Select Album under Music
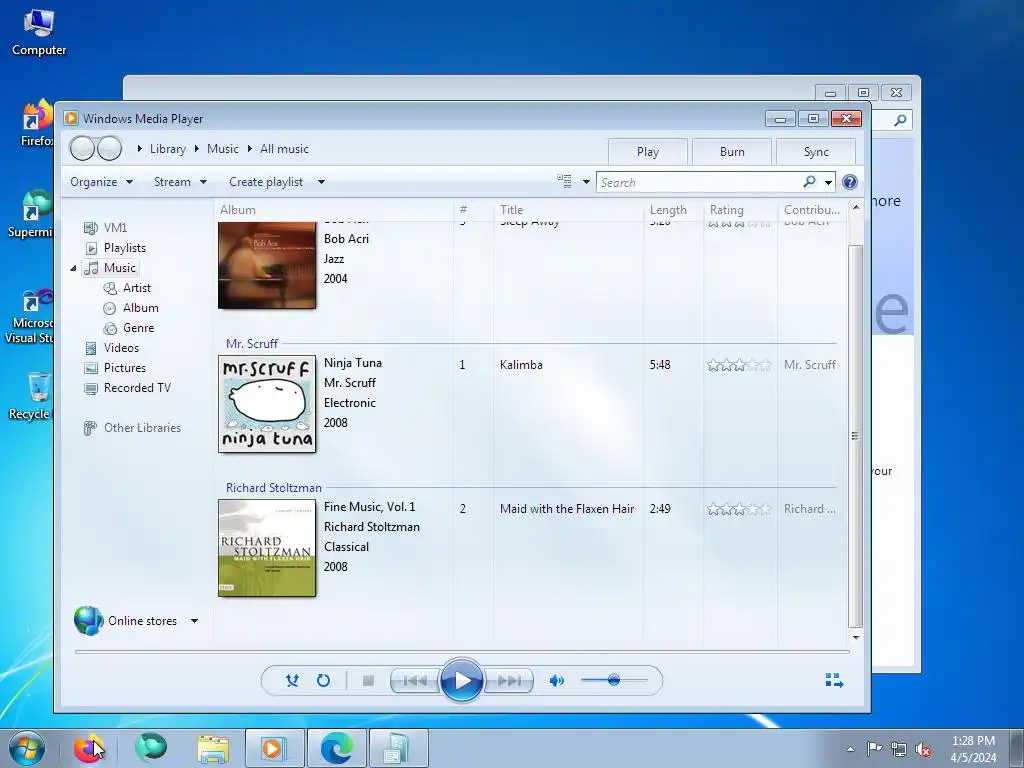This screenshot has width=1024, height=768. coord(140,308)
